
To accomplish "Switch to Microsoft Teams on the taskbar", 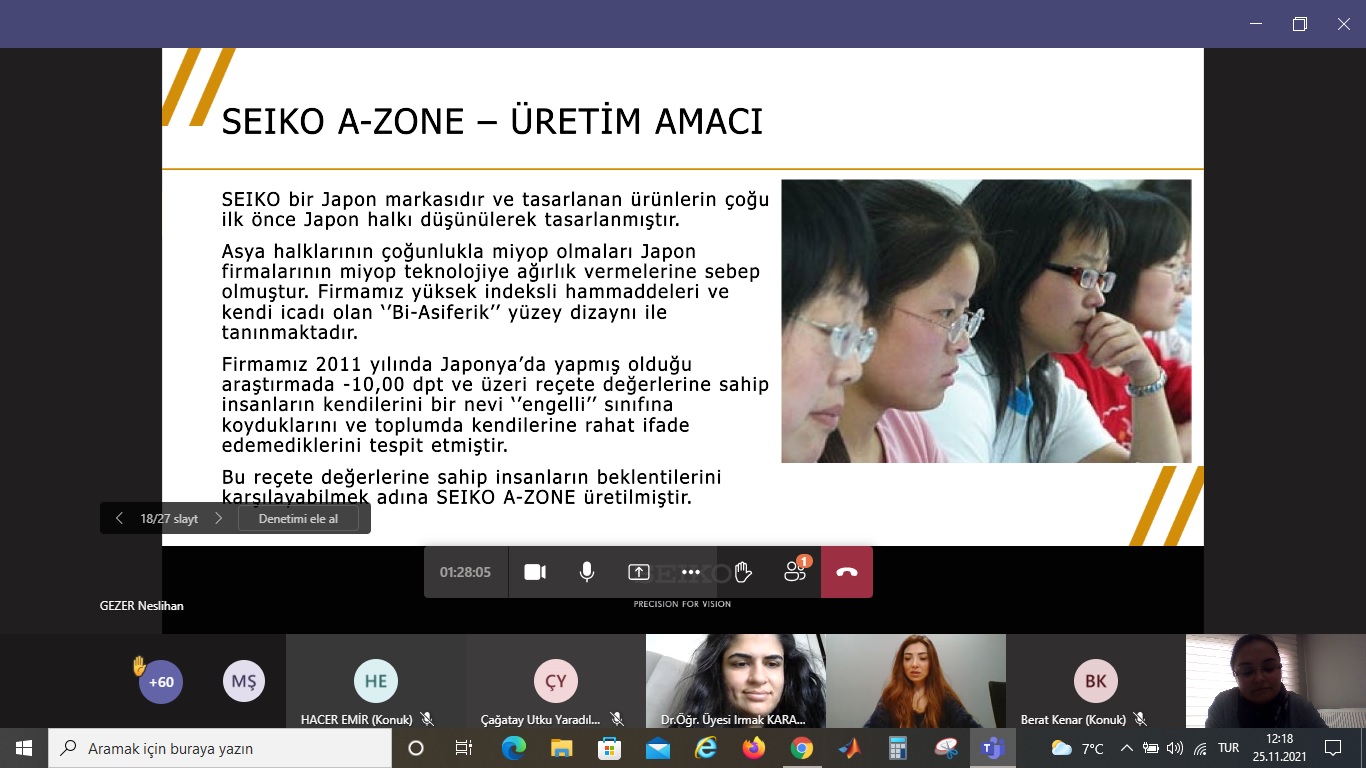I will pyautogui.click(x=994, y=748).
